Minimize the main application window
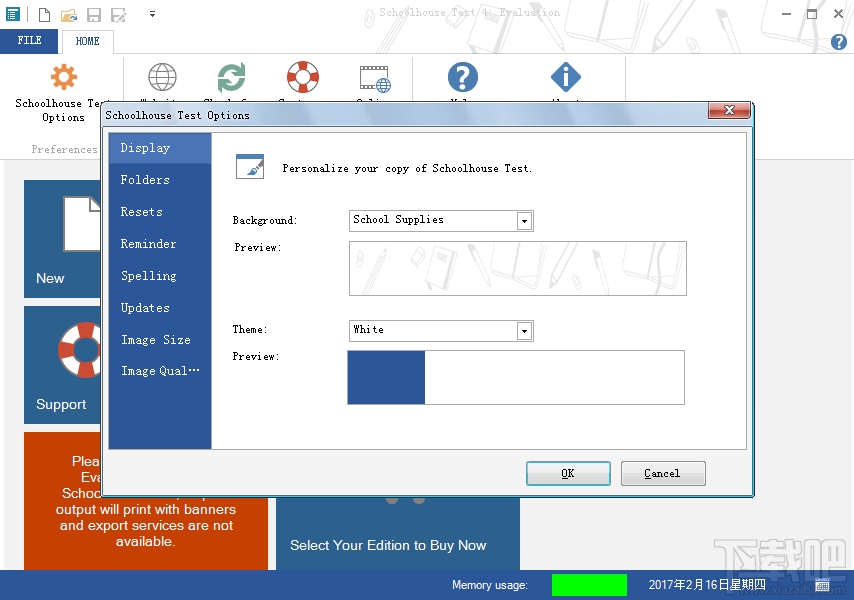854x600 pixels. pos(786,14)
